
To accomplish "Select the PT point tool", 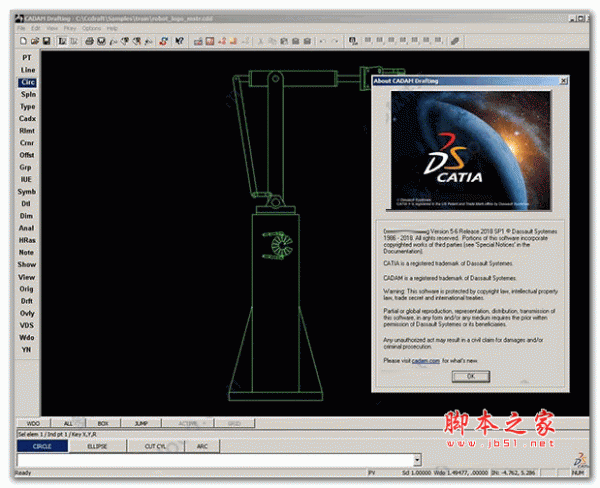I will point(27,58).
